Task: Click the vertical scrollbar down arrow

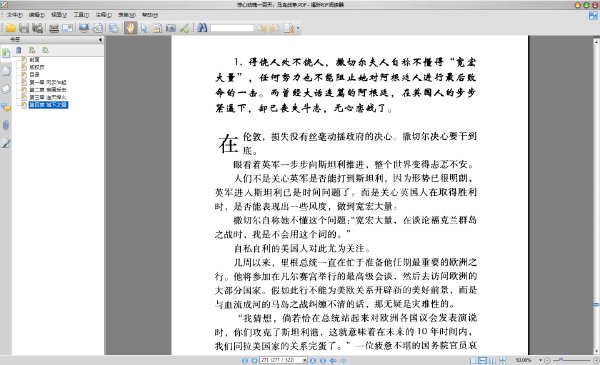Action: pos(596,351)
